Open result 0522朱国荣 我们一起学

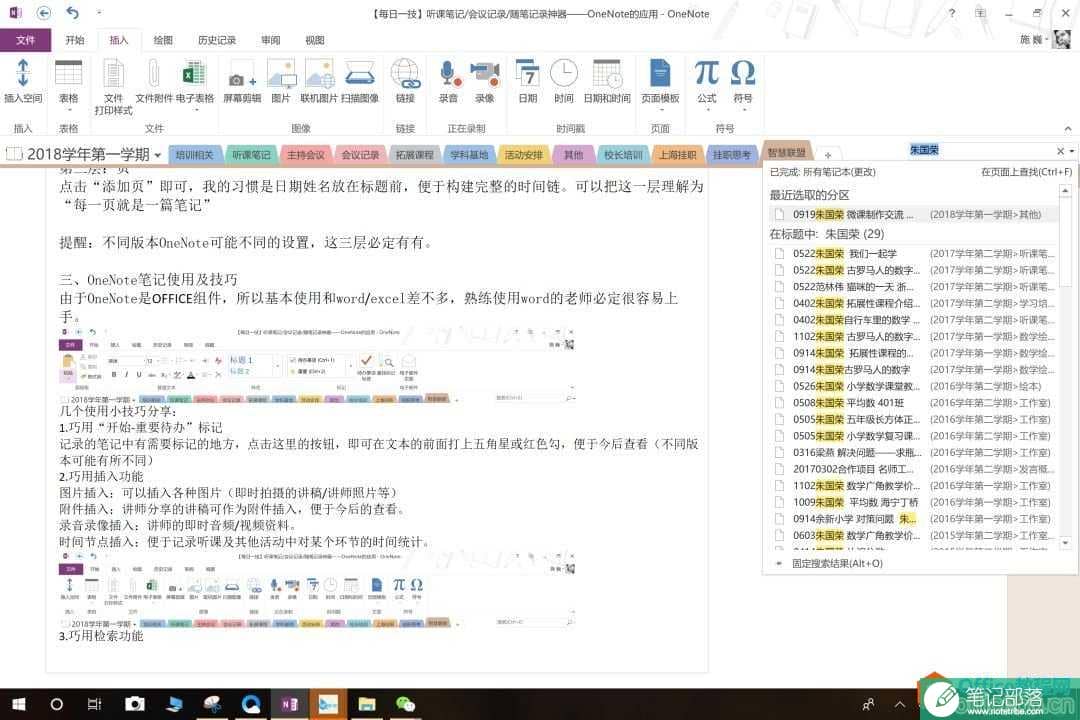point(915,254)
